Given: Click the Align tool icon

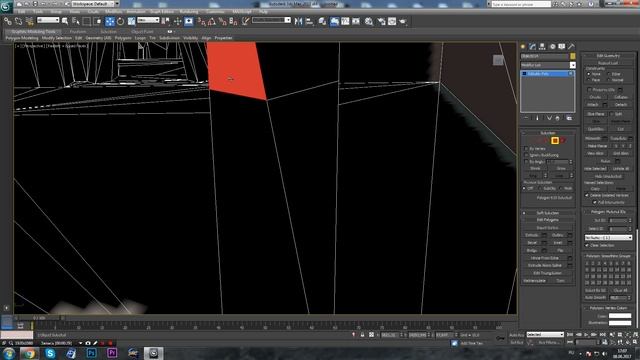Looking at the screenshot, I should [309, 21].
